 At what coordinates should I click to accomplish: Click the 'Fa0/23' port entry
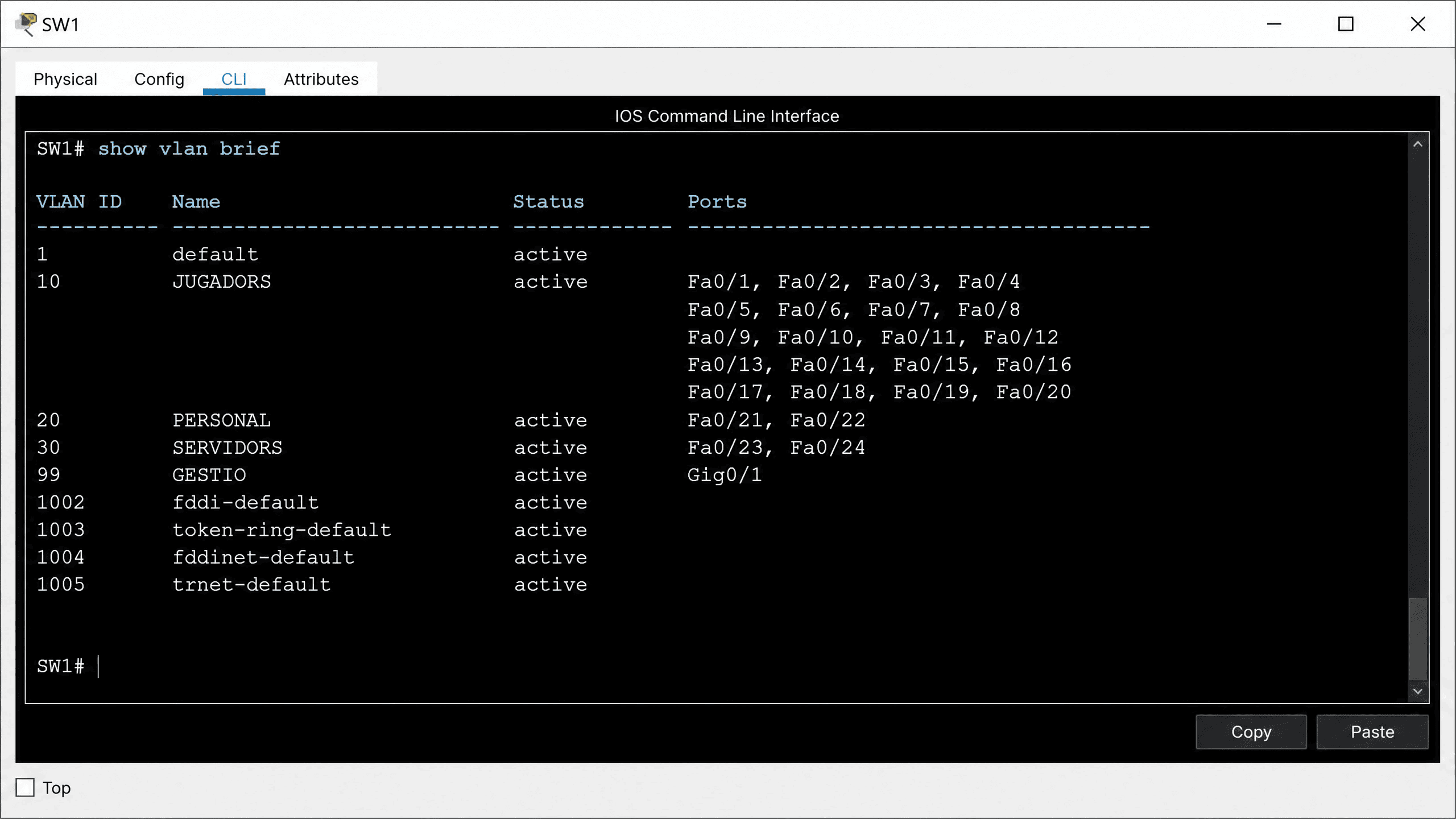point(725,448)
